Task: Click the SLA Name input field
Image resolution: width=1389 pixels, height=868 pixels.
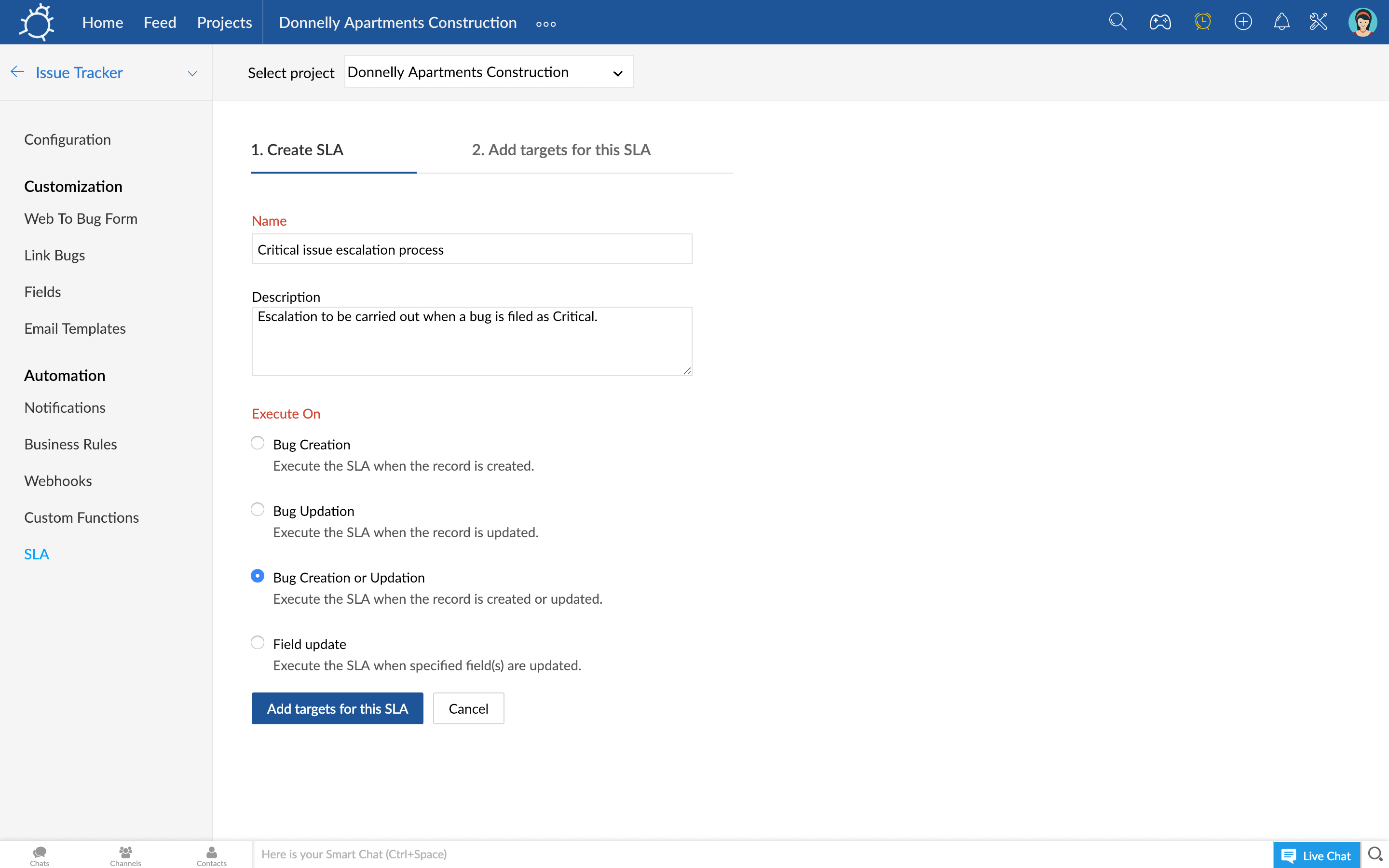Action: click(471, 249)
